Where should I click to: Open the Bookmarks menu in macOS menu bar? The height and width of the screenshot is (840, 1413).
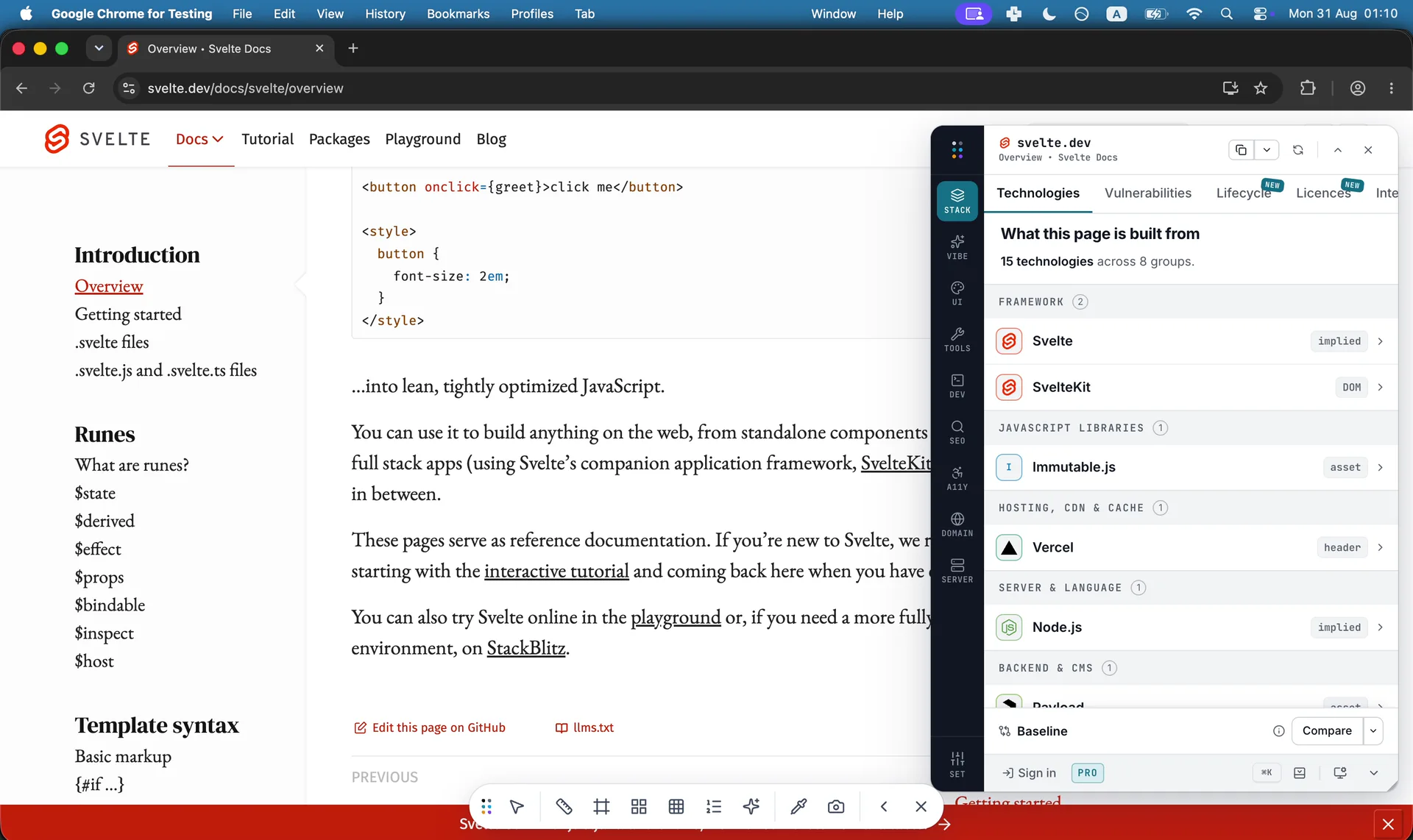point(458,14)
